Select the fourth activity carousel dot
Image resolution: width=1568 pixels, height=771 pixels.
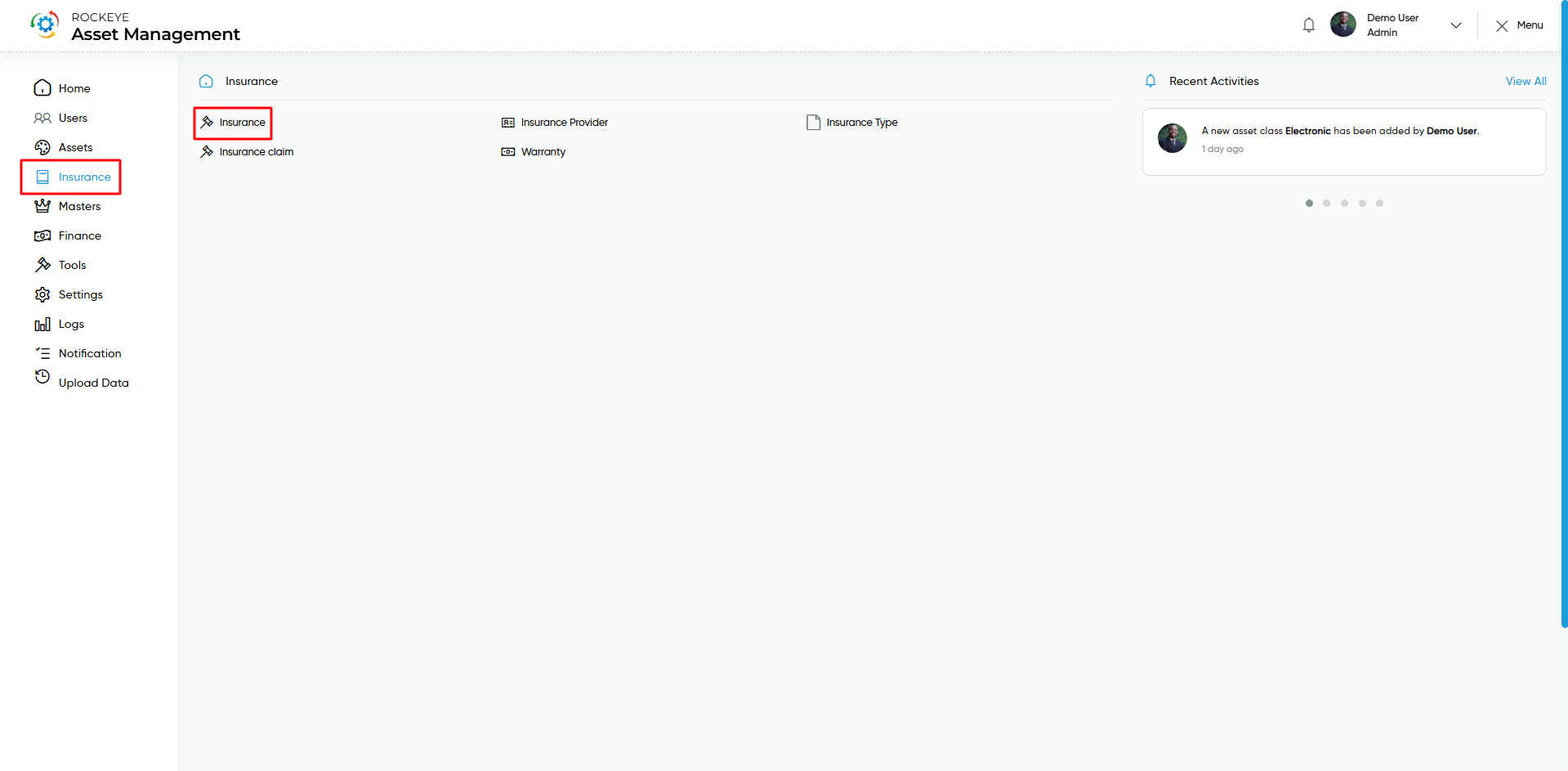coord(1362,203)
